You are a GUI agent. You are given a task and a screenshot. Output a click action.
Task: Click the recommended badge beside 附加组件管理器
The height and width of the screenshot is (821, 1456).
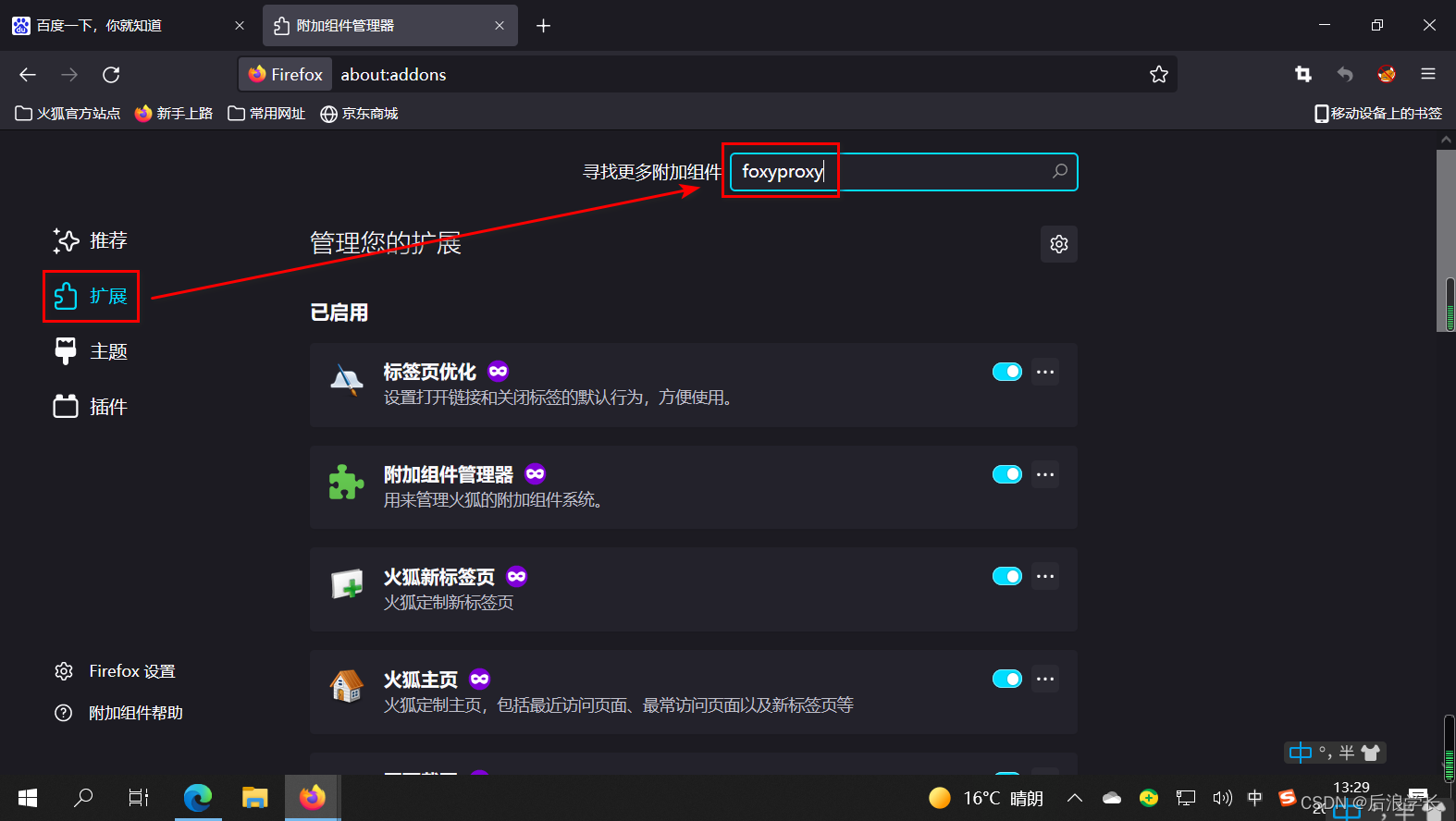click(536, 474)
